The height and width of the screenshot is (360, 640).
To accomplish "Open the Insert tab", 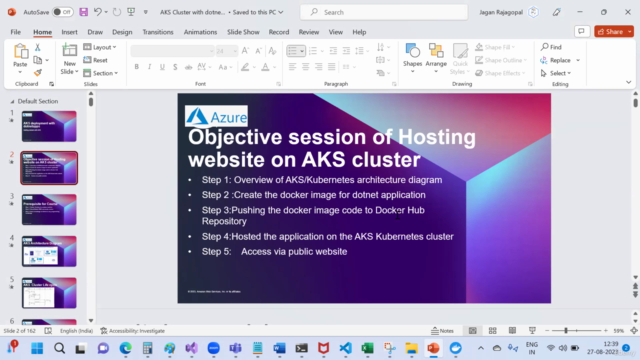I will pyautogui.click(x=69, y=32).
